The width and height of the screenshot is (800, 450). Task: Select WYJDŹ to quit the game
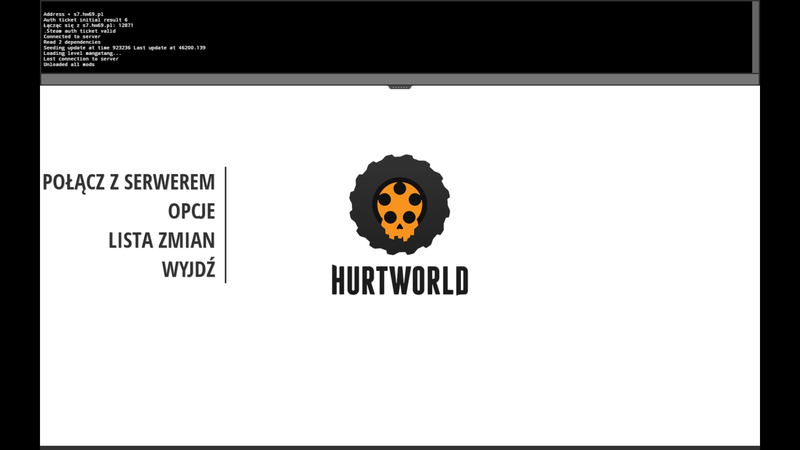coord(188,269)
